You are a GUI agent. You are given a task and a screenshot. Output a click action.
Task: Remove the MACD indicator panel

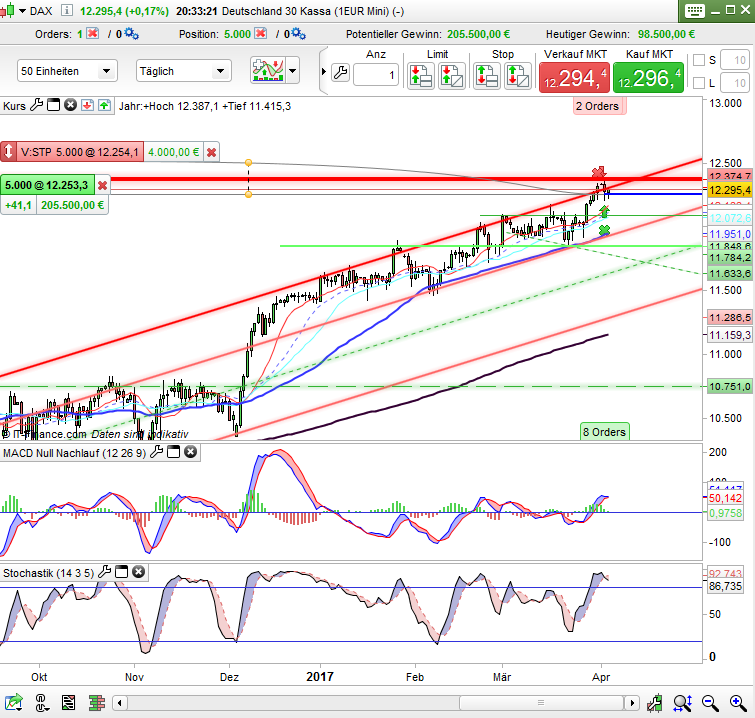[x=191, y=452]
